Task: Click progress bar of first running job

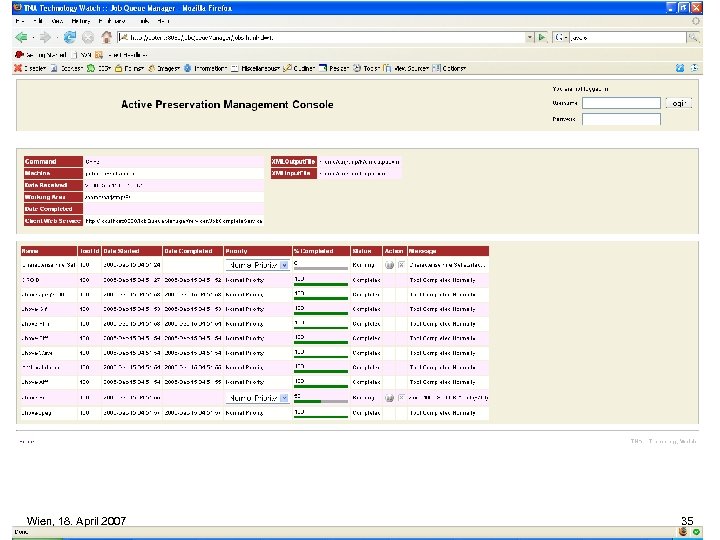Action: pyautogui.click(x=320, y=268)
